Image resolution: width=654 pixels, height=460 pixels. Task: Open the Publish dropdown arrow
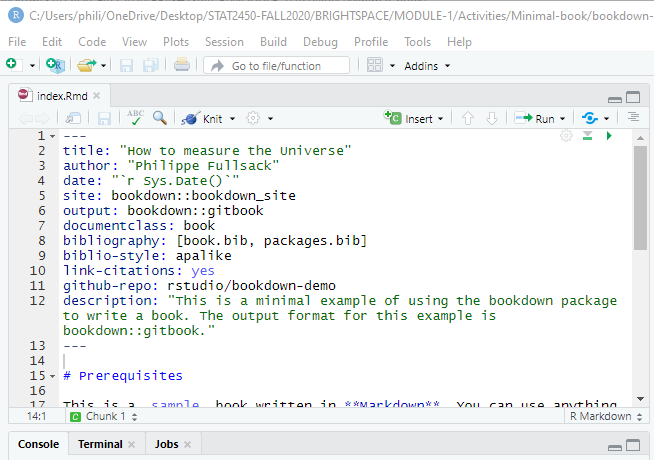(x=606, y=119)
